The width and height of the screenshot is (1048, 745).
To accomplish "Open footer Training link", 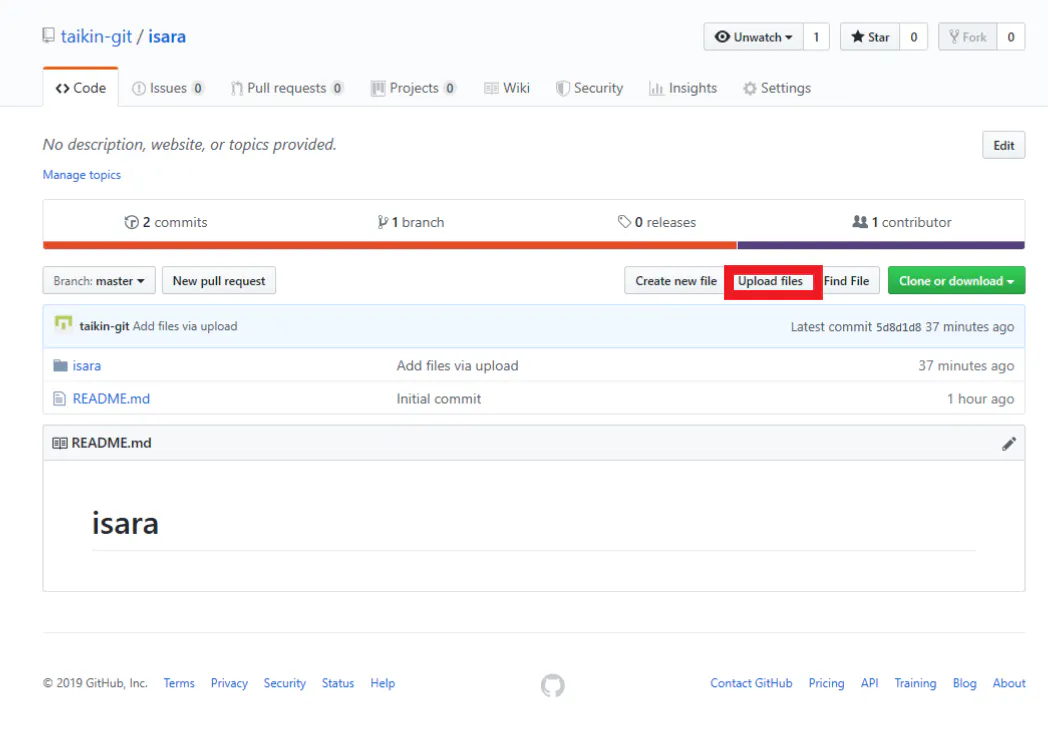I will pos(915,683).
